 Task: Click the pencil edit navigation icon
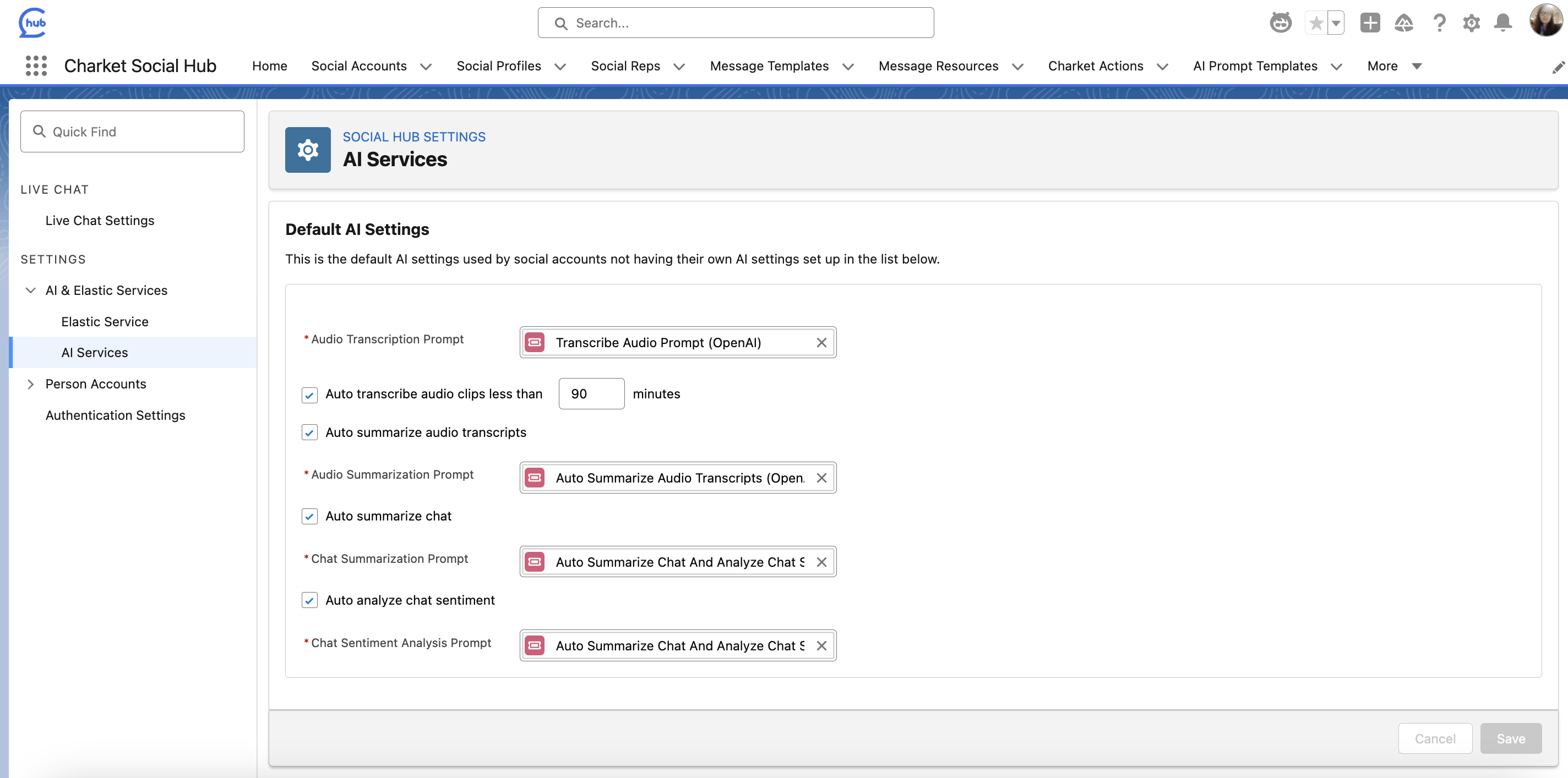[1558, 67]
